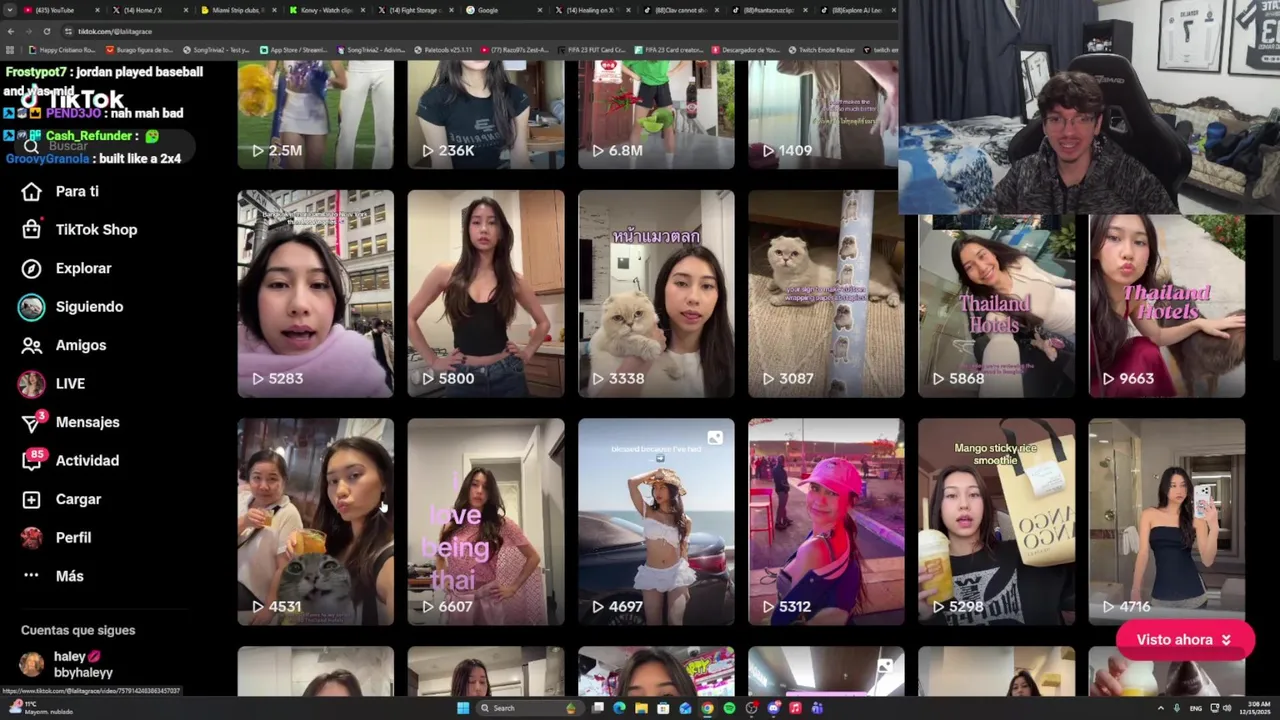Open the taskbar clock and date

[x=1256, y=708]
